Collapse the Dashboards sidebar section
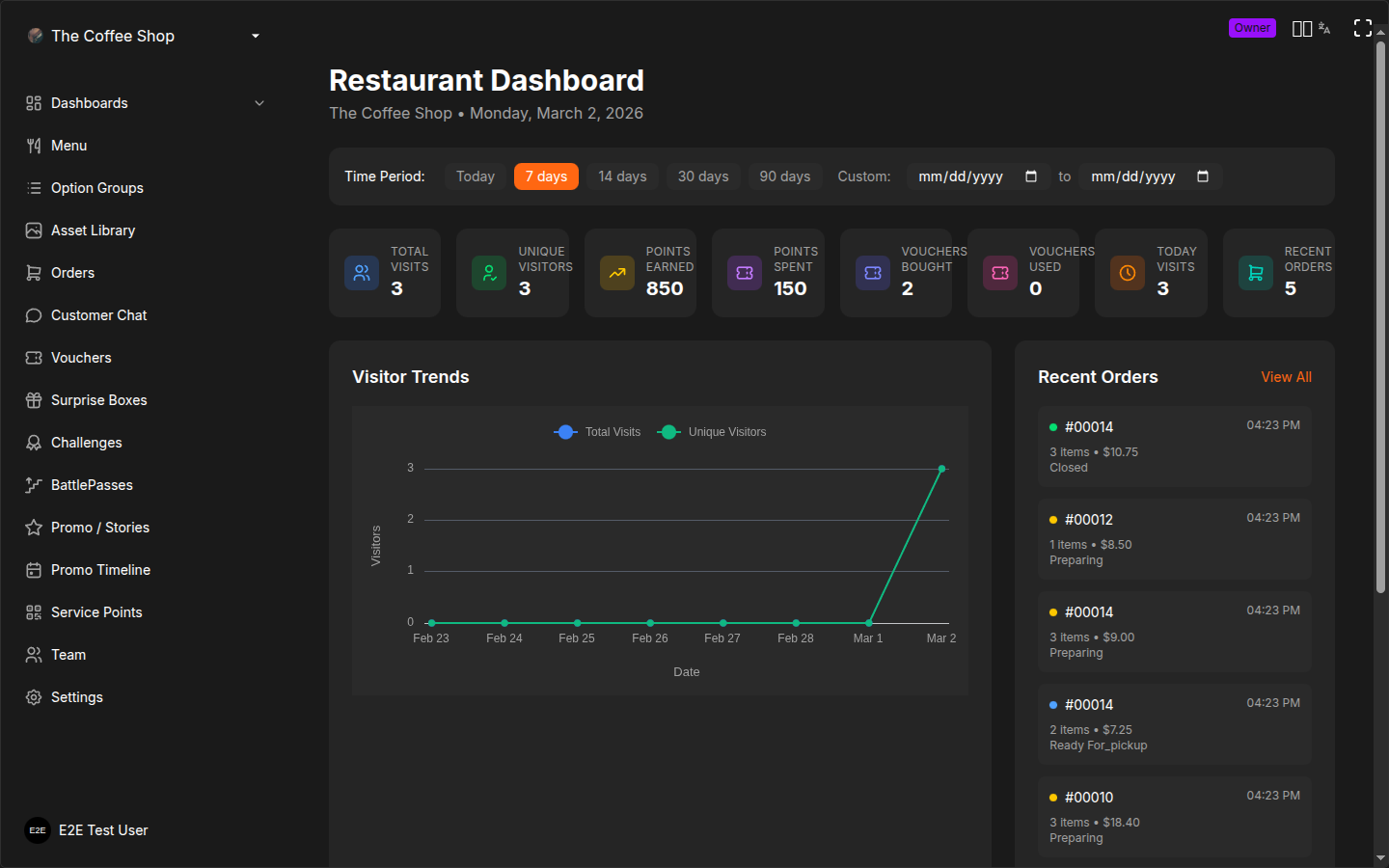 click(x=259, y=102)
